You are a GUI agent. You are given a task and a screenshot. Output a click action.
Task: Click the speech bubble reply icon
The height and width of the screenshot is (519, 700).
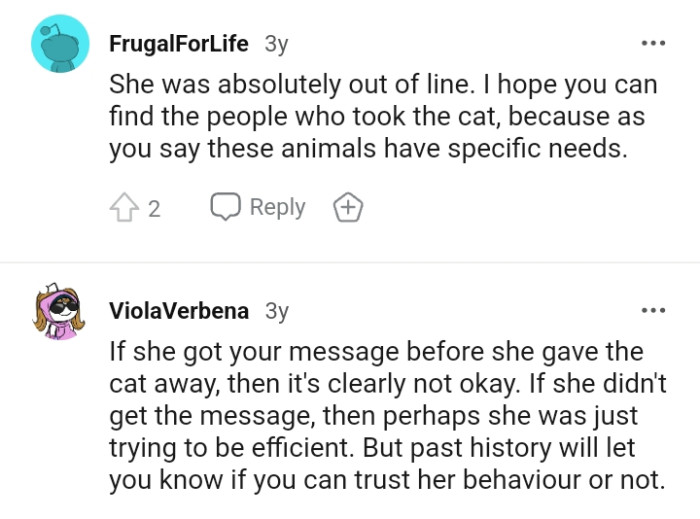pyautogui.click(x=226, y=207)
